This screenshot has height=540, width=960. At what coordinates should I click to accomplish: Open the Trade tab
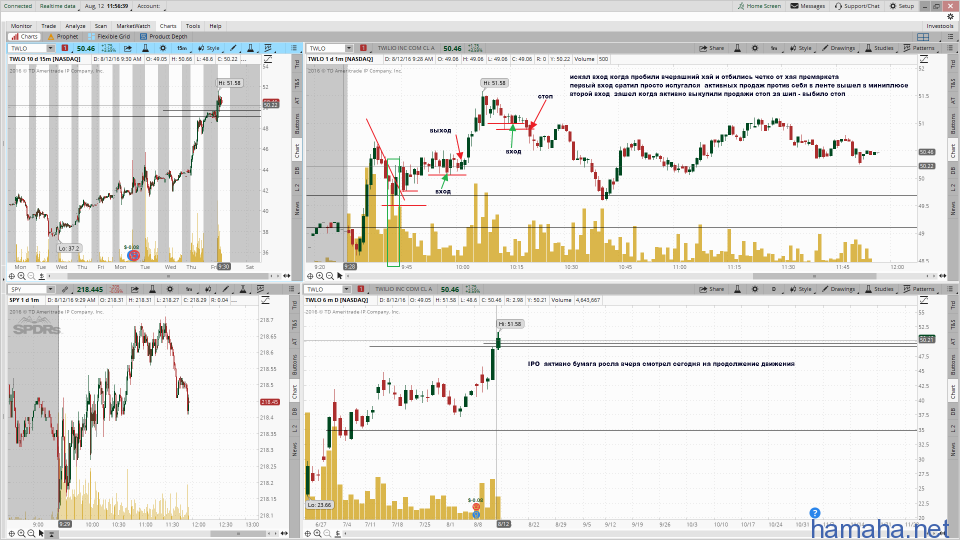48,26
